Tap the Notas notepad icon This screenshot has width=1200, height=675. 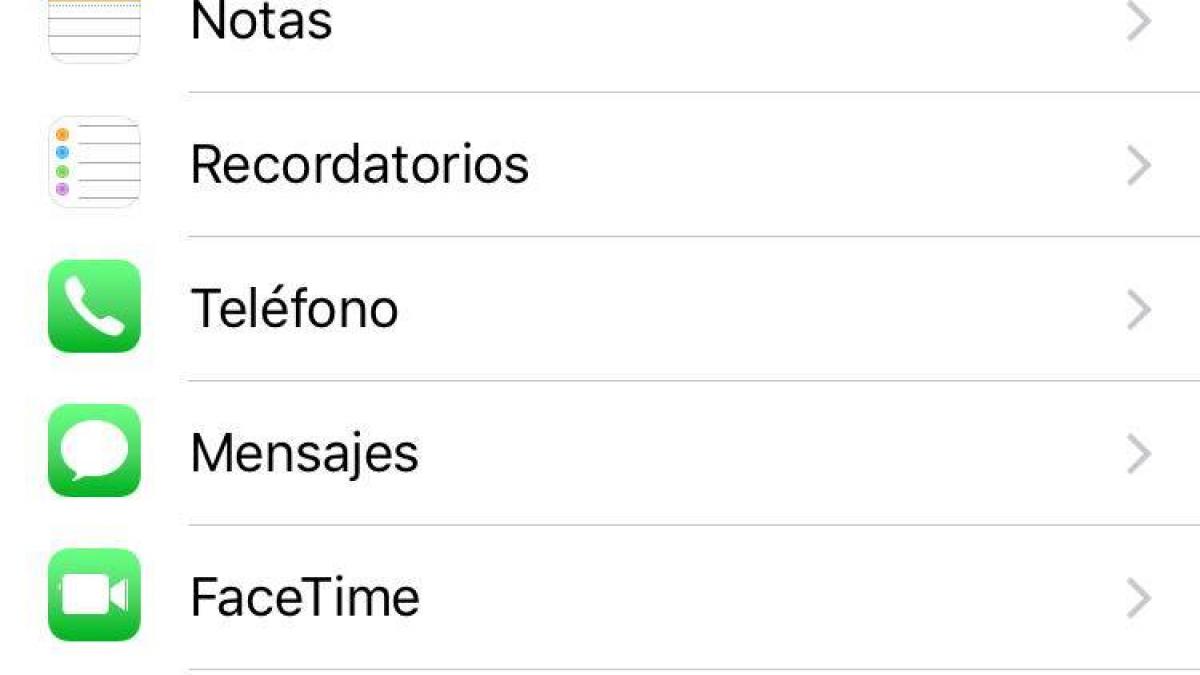click(x=94, y=31)
